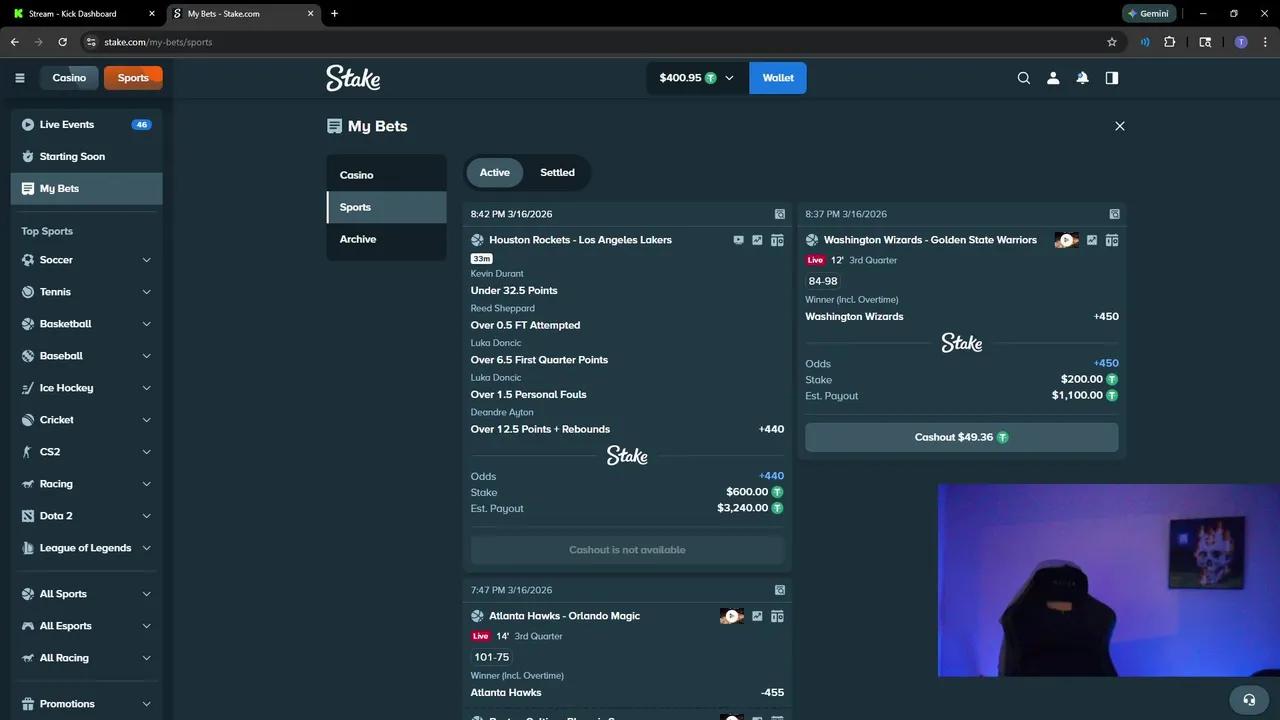
Task: Cash out Wizards bet for $49.36
Action: pyautogui.click(x=961, y=437)
